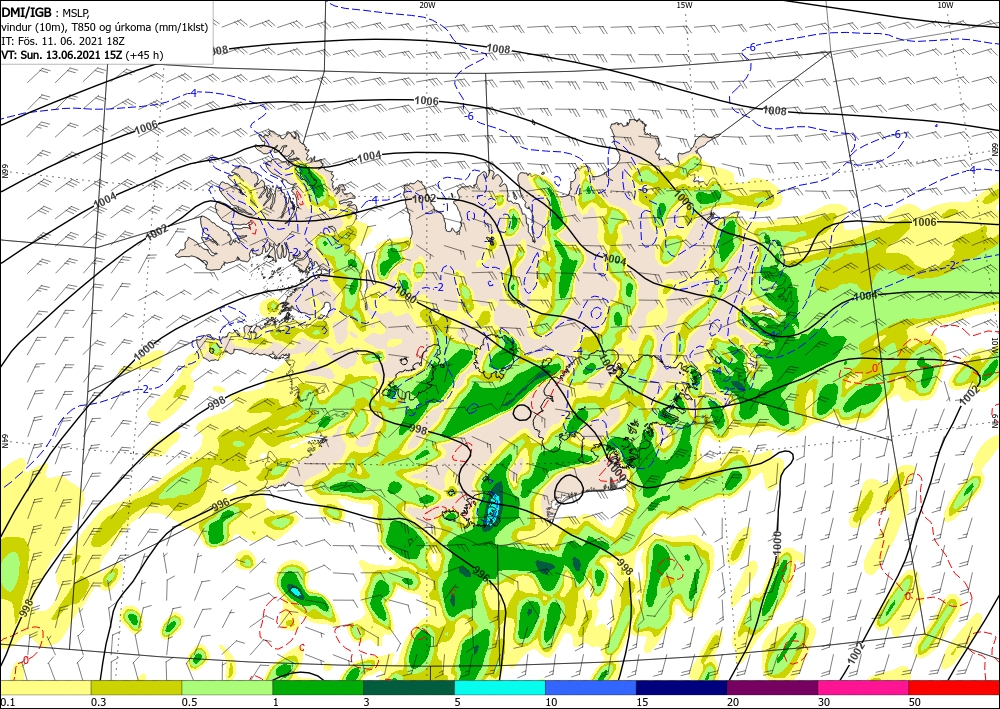1000x709 pixels.
Task: Click the 'IT: Fös. 11. 06. 2021 18Z' line
Action: pos(63,41)
